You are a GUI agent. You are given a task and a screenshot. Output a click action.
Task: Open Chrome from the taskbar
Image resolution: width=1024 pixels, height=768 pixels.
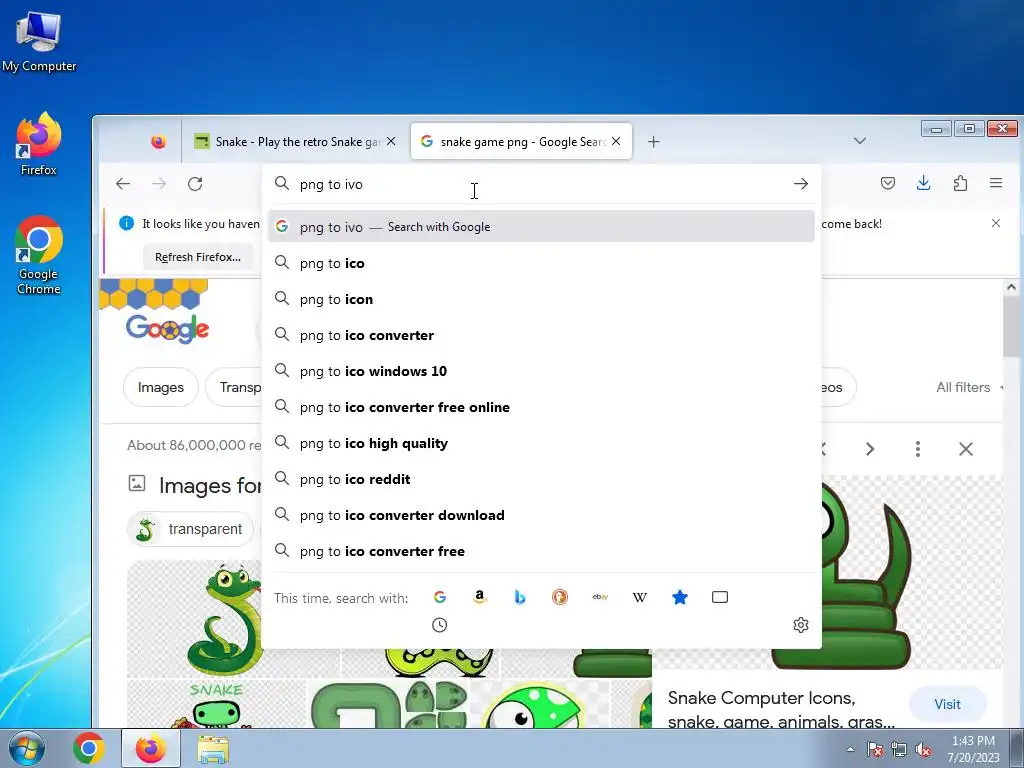pyautogui.click(x=89, y=748)
